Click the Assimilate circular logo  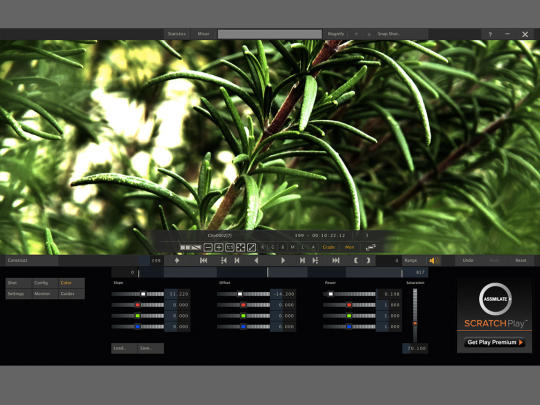[495, 299]
